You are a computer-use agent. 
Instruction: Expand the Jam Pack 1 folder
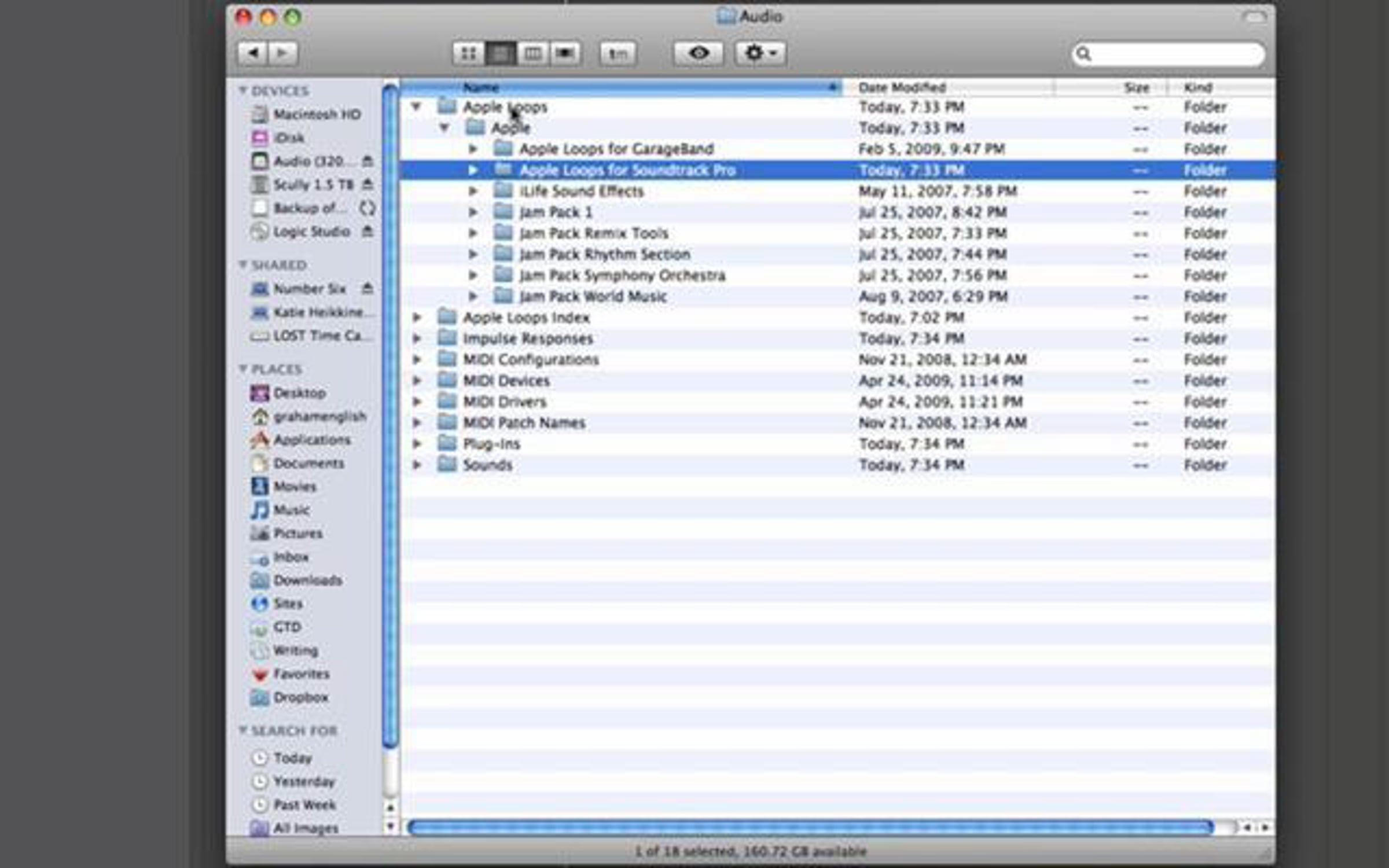pos(473,212)
